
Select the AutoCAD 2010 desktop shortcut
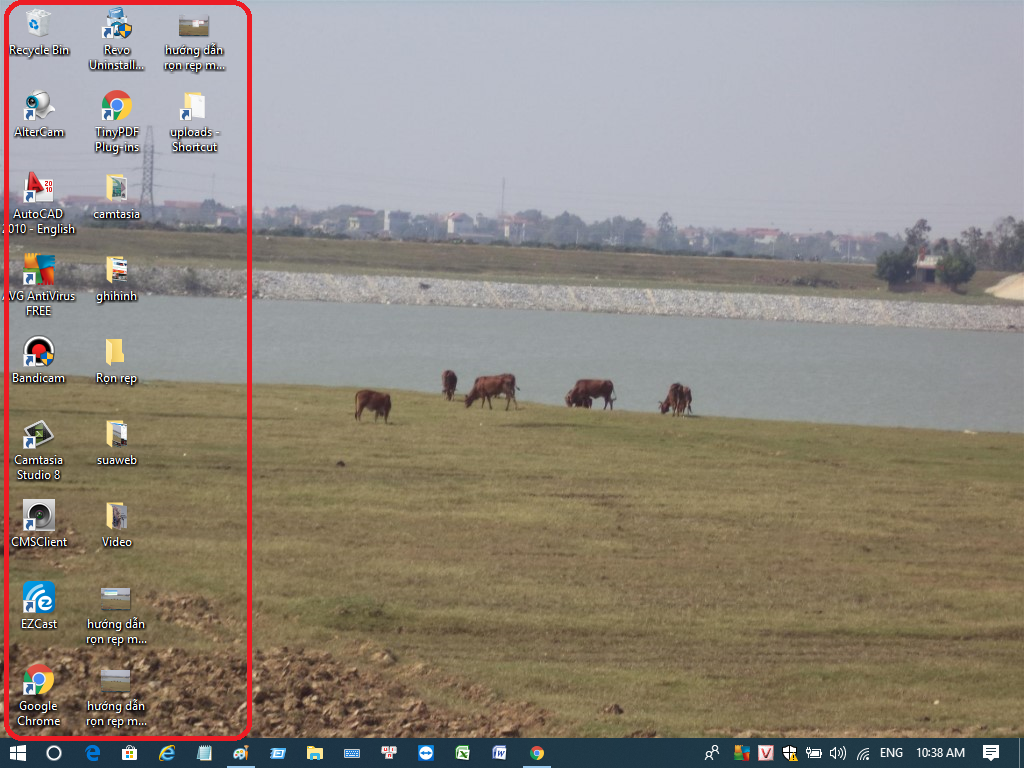39,188
